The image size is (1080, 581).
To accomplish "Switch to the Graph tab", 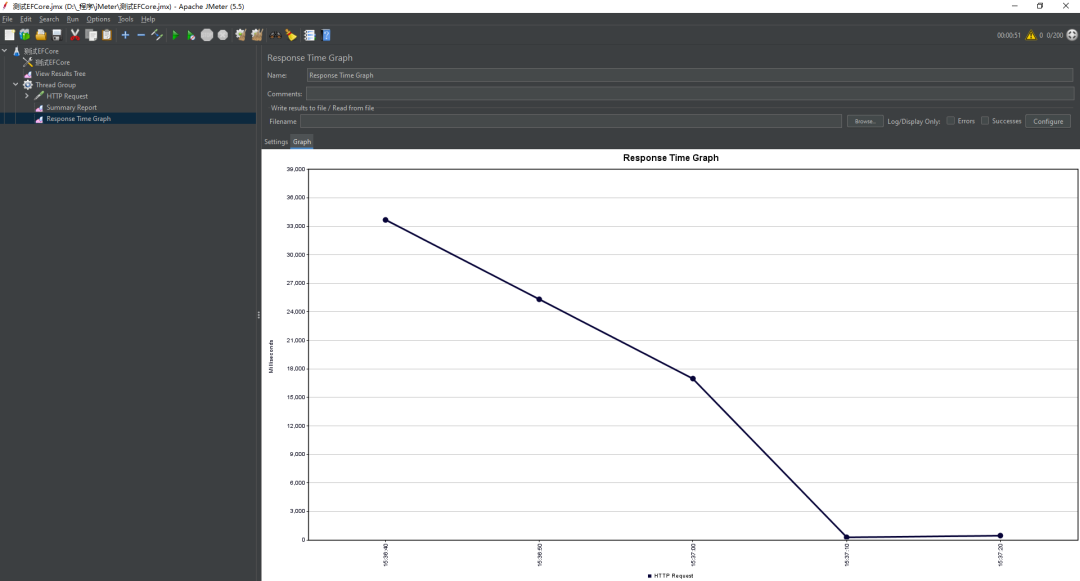I will point(302,142).
